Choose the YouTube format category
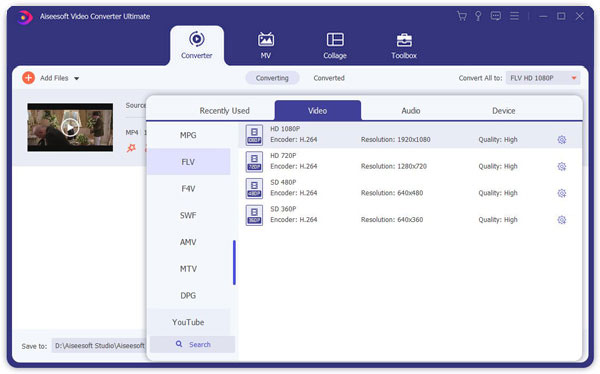600x374 pixels. click(188, 322)
